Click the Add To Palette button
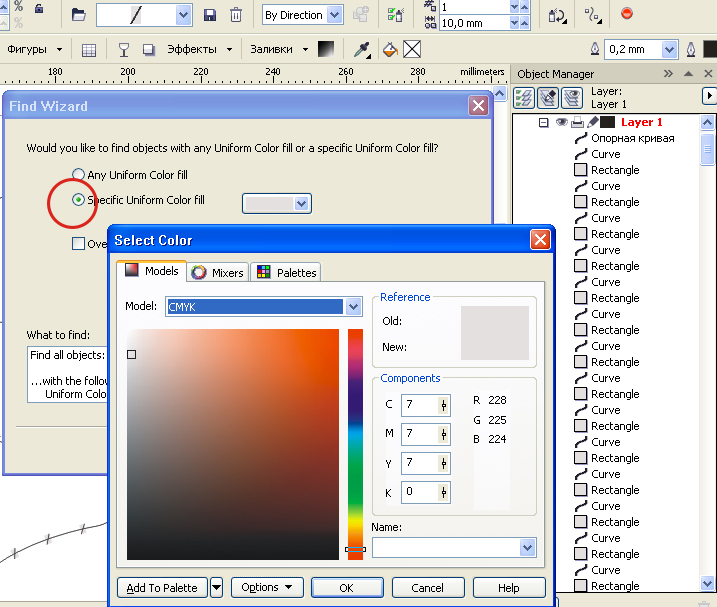The image size is (717, 607). [162, 588]
